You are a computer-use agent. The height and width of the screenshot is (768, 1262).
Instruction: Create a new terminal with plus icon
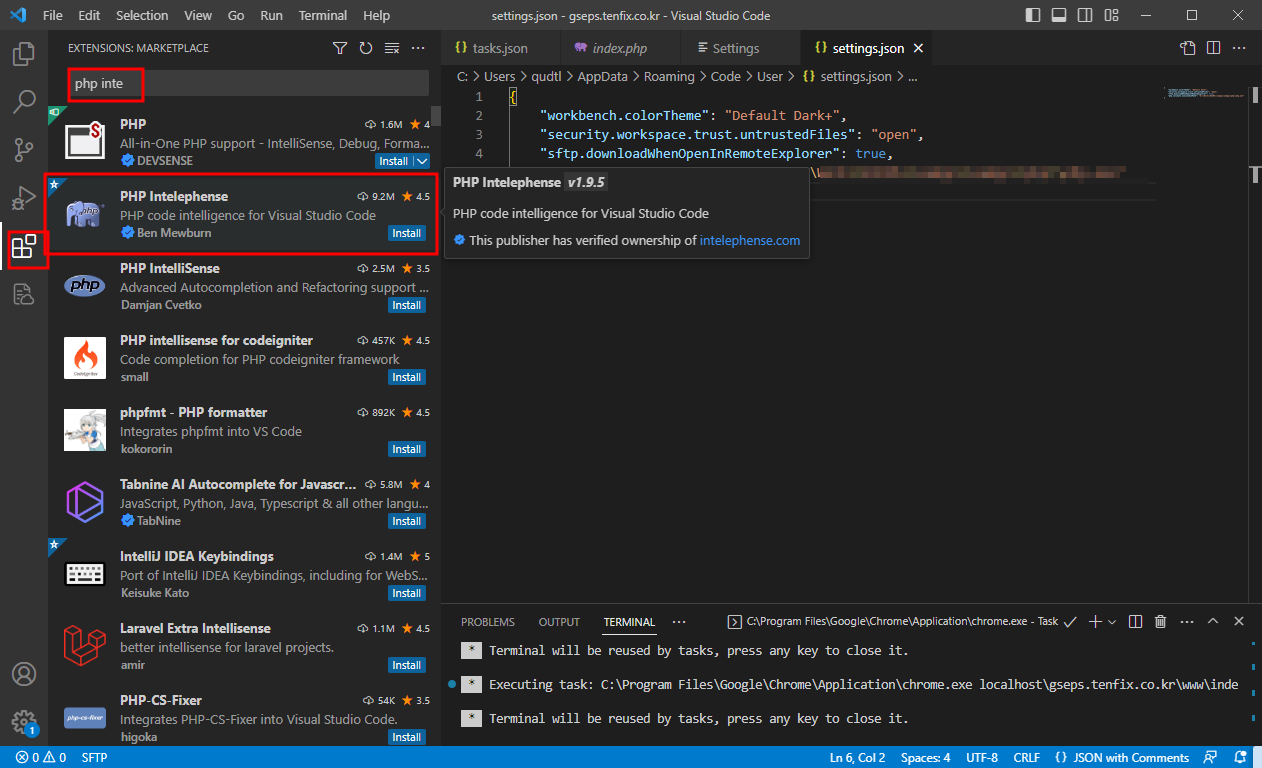click(1094, 621)
